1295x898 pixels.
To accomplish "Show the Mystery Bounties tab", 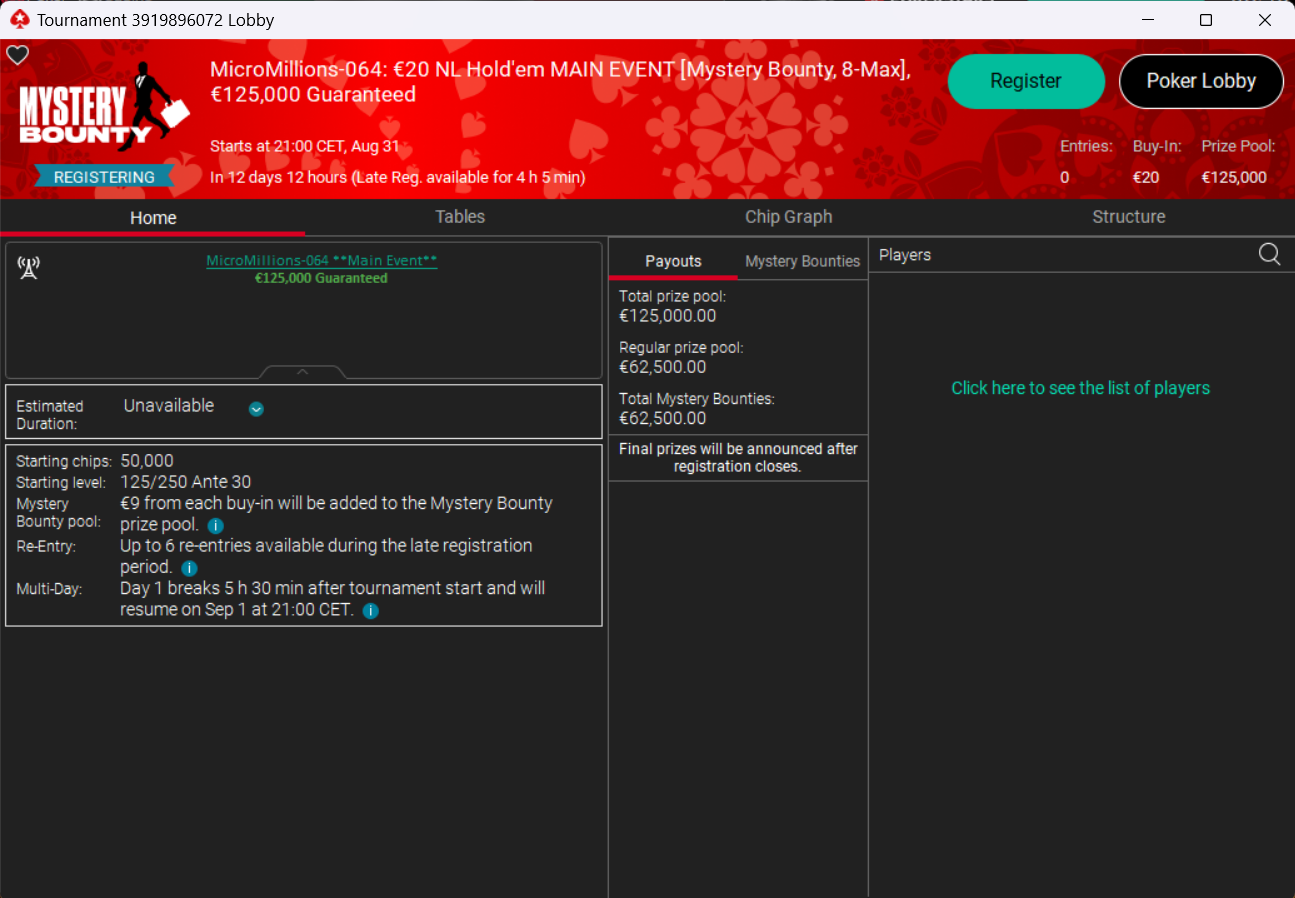I will point(802,261).
